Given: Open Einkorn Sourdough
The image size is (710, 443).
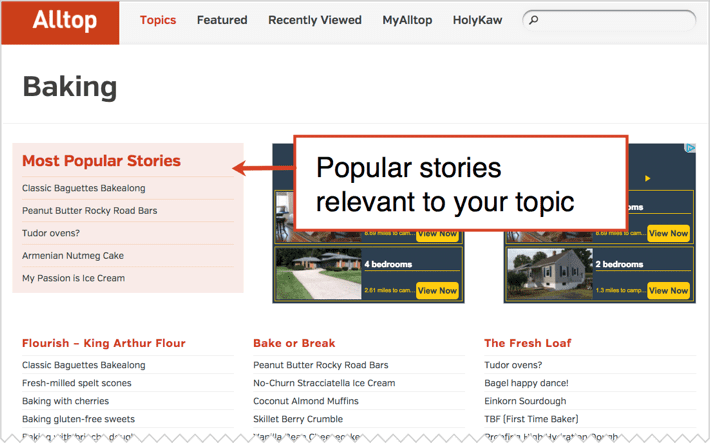Looking at the screenshot, I should 525,401.
